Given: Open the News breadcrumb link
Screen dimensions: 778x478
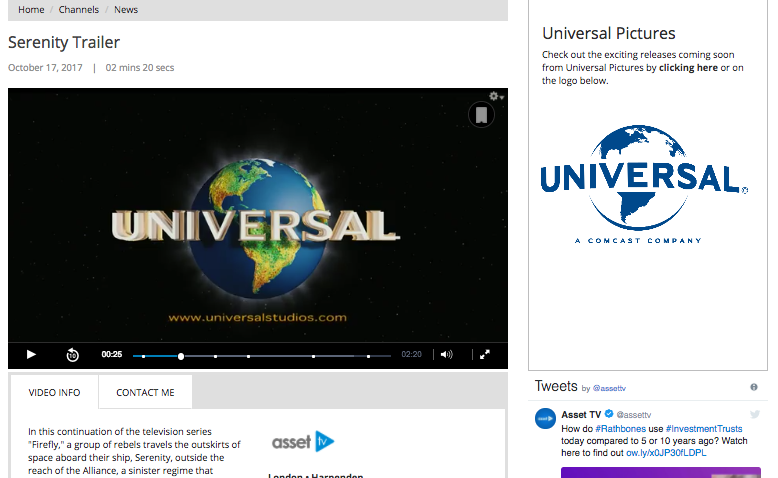Looking at the screenshot, I should coord(126,9).
